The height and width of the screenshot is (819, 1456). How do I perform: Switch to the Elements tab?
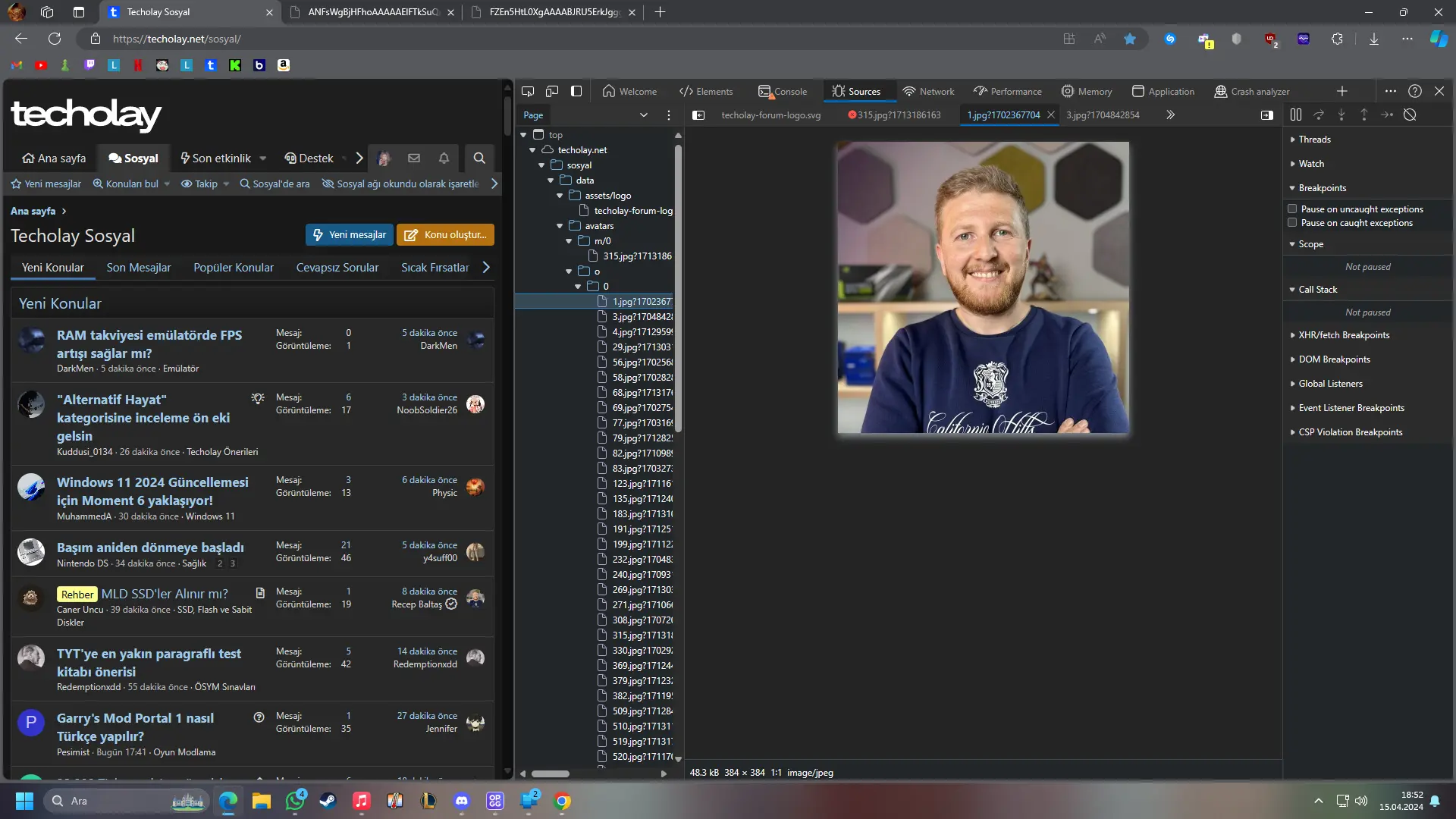click(x=706, y=91)
